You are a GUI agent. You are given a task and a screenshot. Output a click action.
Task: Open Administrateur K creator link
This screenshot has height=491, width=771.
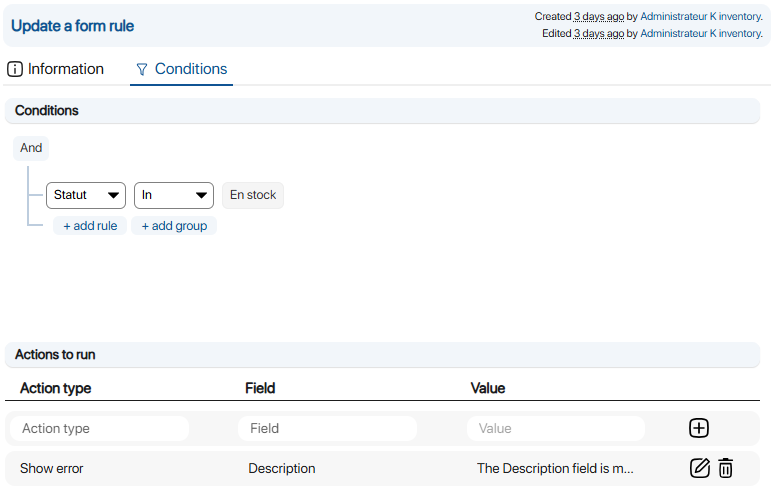677,17
